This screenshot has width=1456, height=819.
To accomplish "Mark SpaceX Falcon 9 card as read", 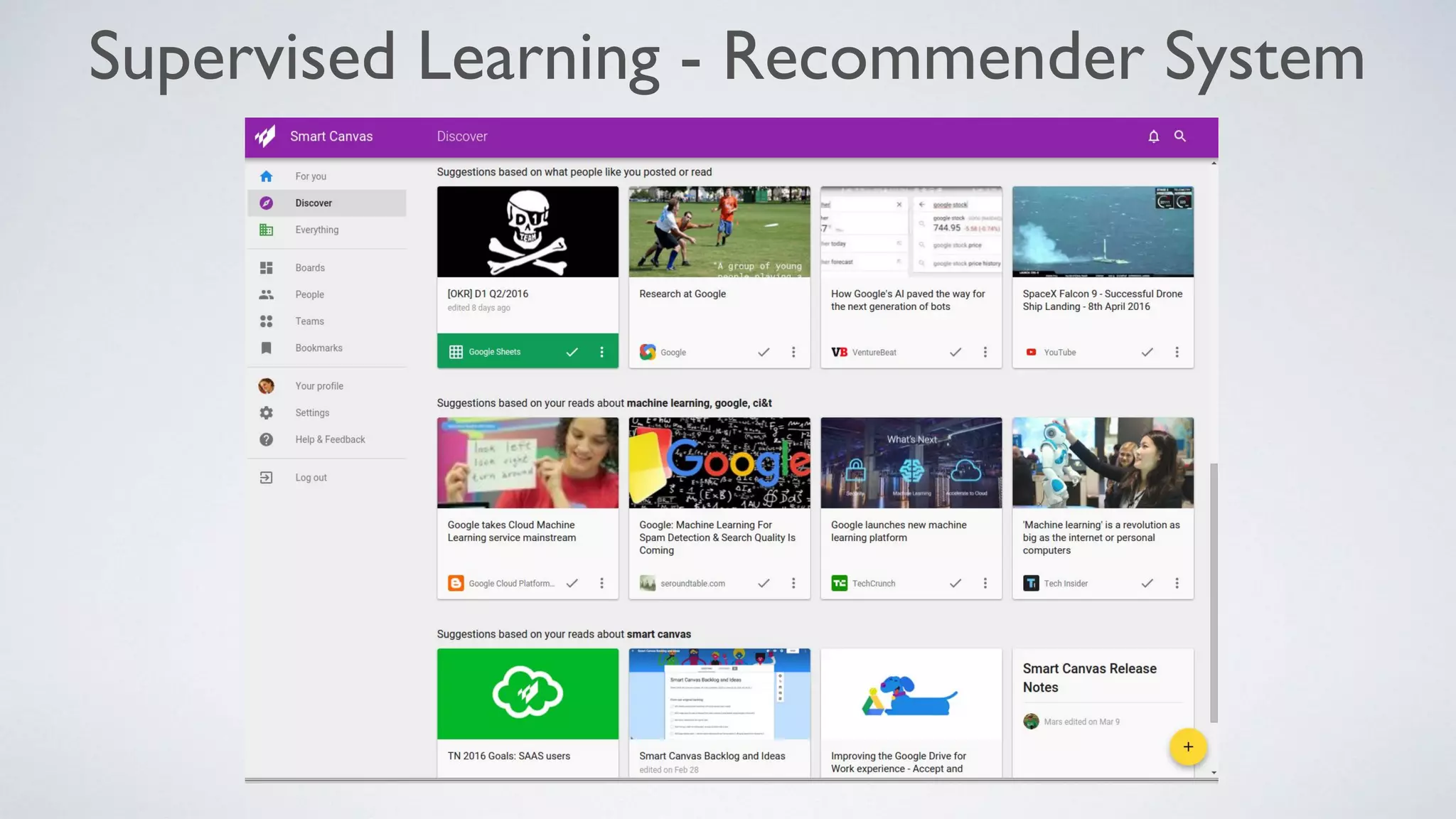I will point(1147,352).
